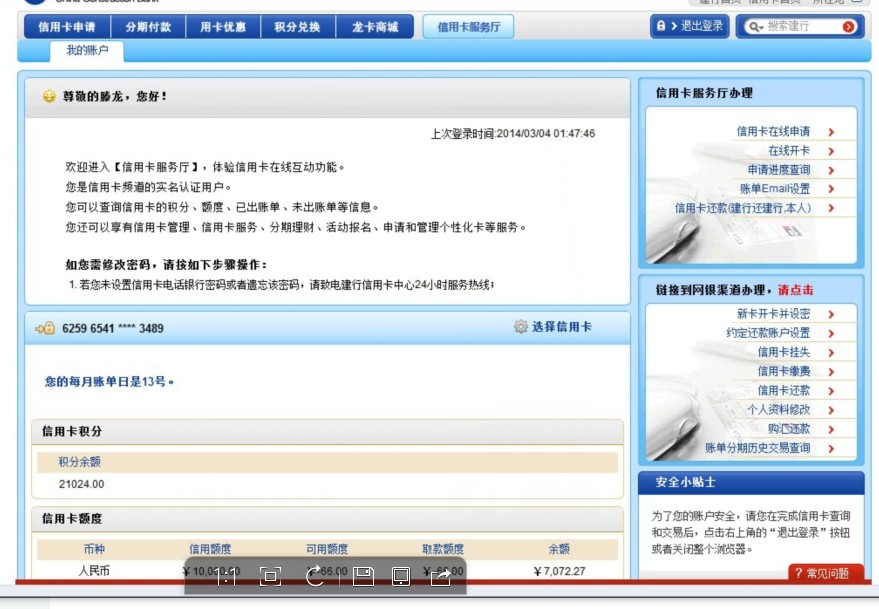The height and width of the screenshot is (609, 879).
Task: Open the 在线开卡 link
Action: coord(789,150)
